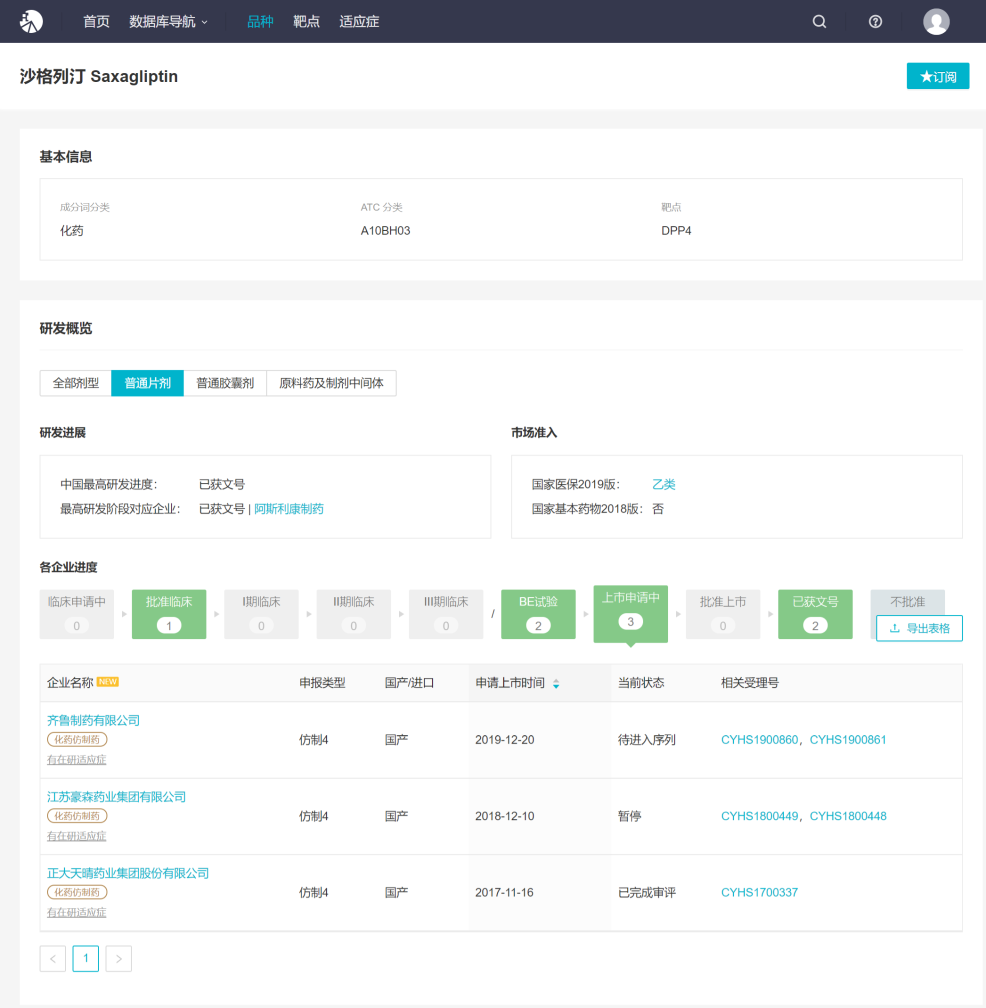Go to the previous page arrow
This screenshot has width=986, height=1008.
coord(53,959)
